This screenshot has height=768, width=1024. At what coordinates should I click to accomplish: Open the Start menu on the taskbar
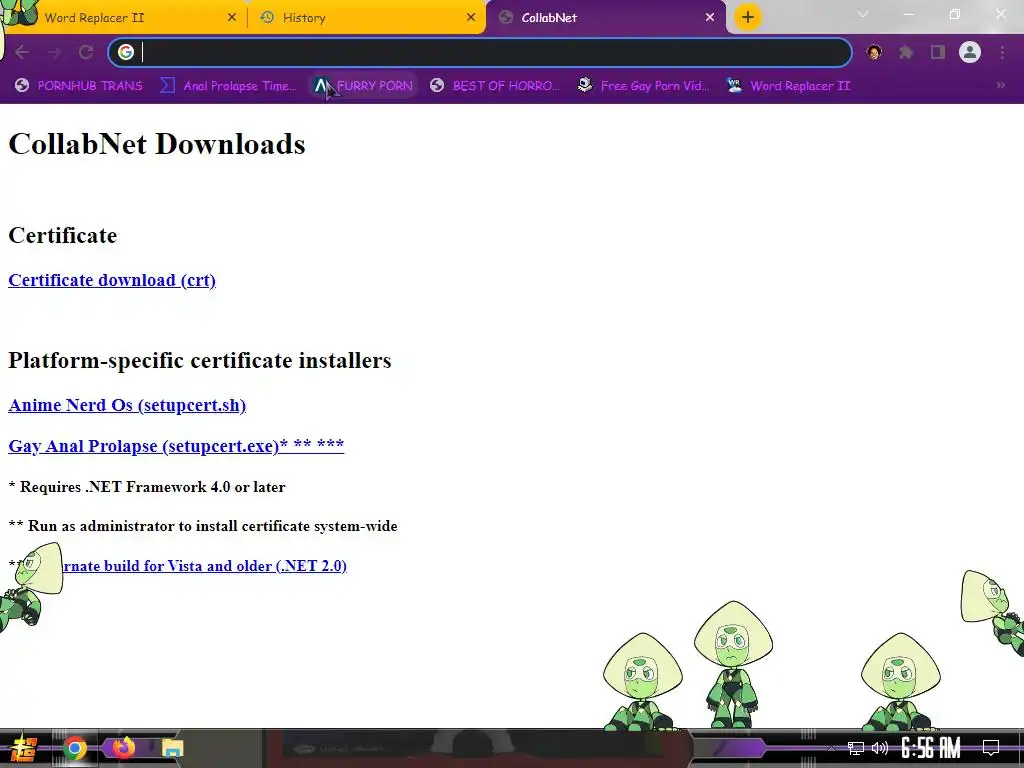click(x=24, y=748)
